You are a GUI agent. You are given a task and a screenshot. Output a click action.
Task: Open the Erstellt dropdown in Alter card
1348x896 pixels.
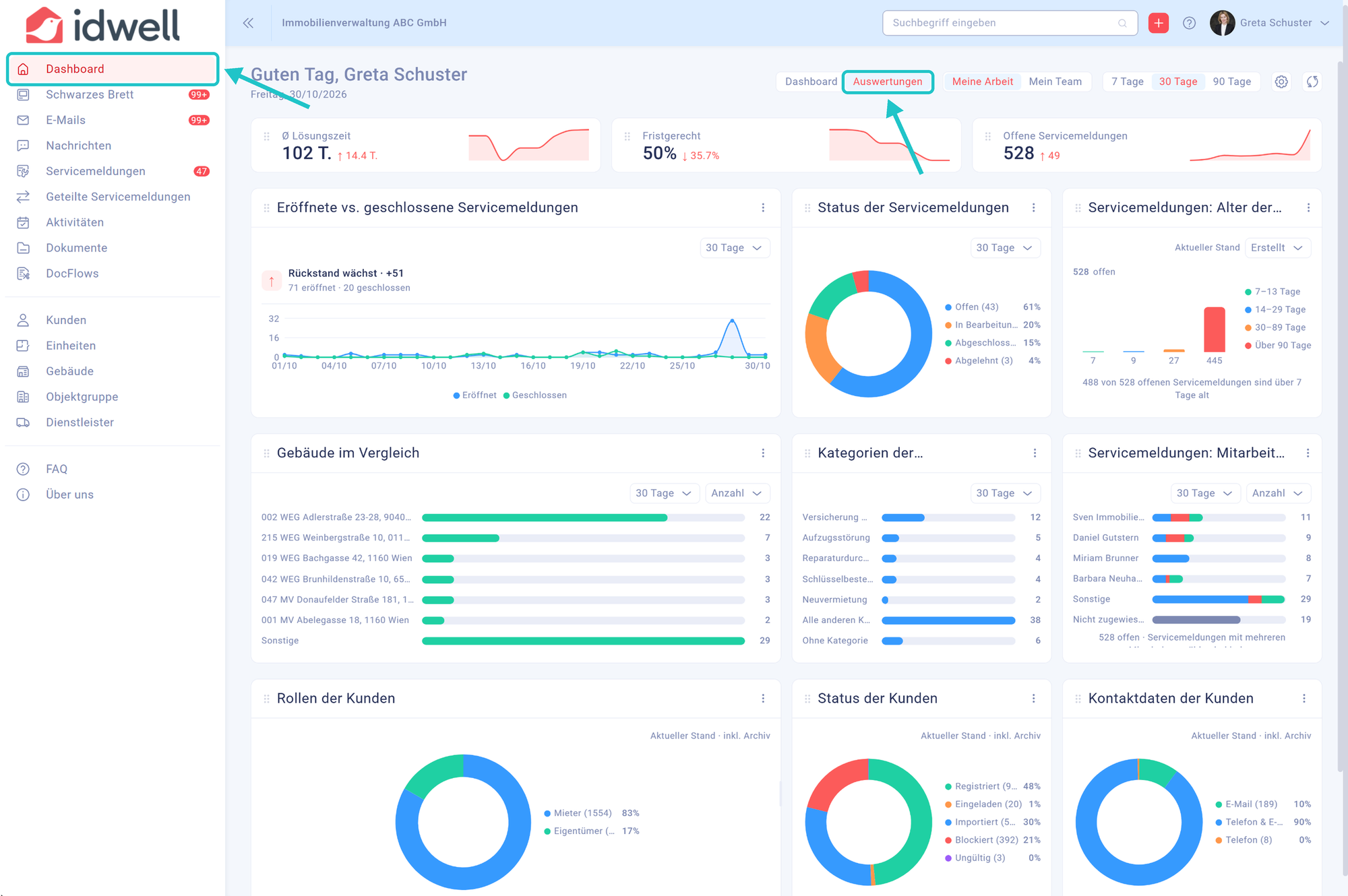(1277, 248)
